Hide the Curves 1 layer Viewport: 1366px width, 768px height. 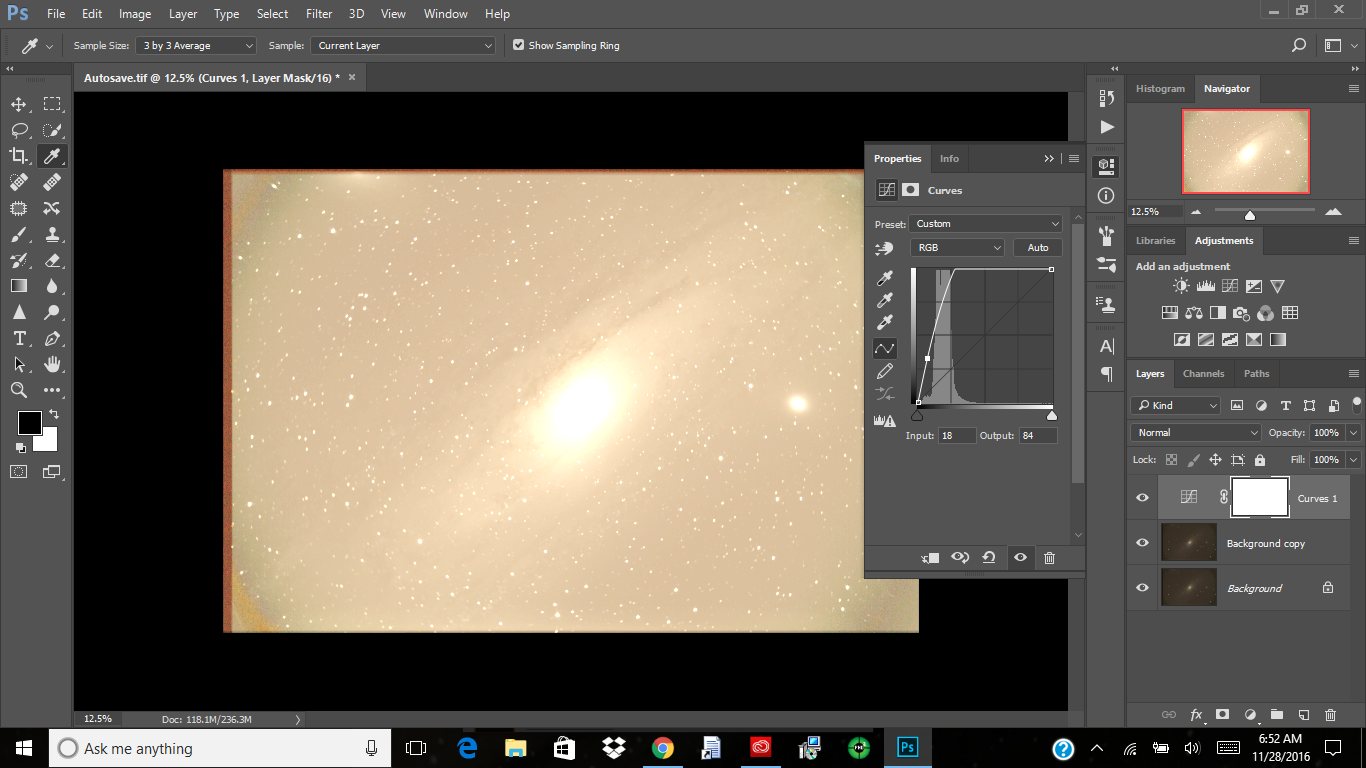pos(1143,498)
